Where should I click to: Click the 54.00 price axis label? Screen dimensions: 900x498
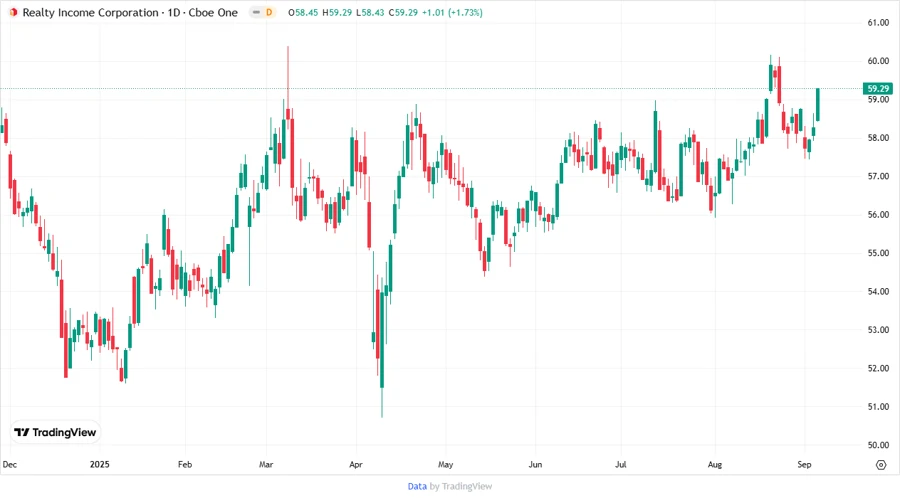878,291
